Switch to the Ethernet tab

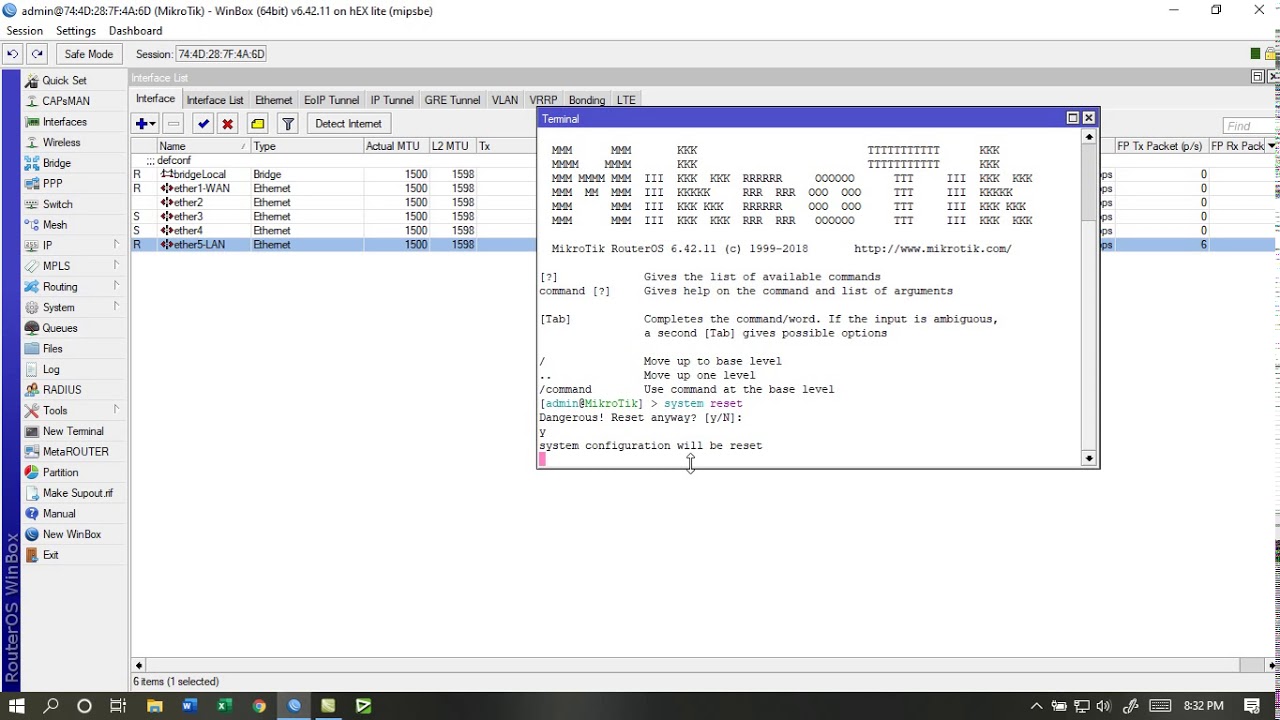coord(273,100)
